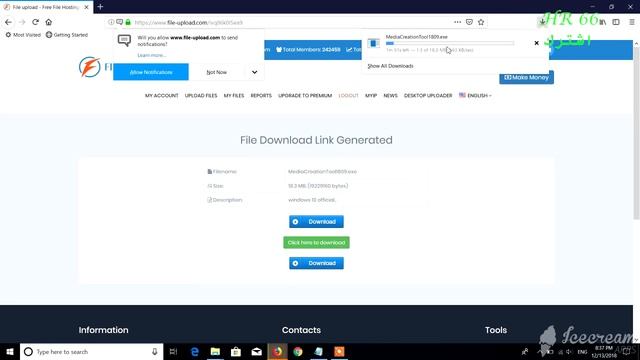Open Task View on the taskbar

[173, 351]
